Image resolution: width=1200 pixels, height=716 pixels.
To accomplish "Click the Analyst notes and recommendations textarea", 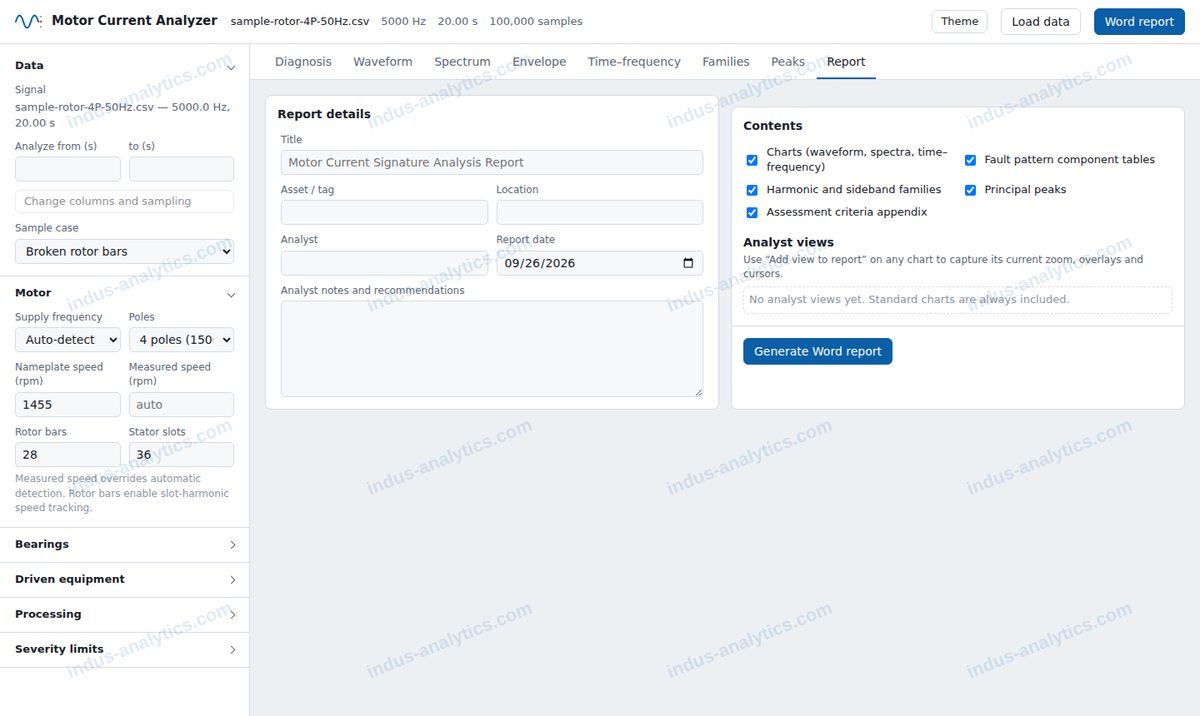I will [x=492, y=349].
